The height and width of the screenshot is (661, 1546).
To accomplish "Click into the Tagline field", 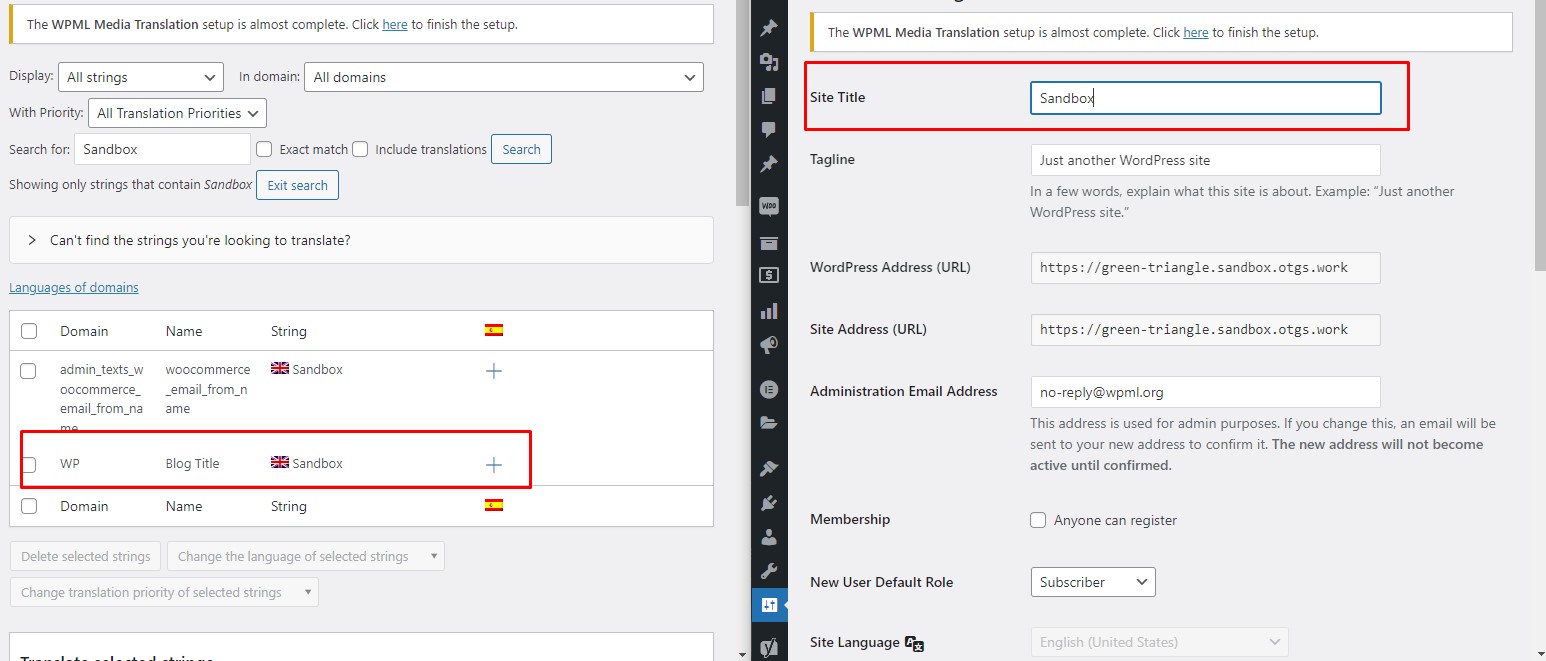I will (x=1206, y=160).
